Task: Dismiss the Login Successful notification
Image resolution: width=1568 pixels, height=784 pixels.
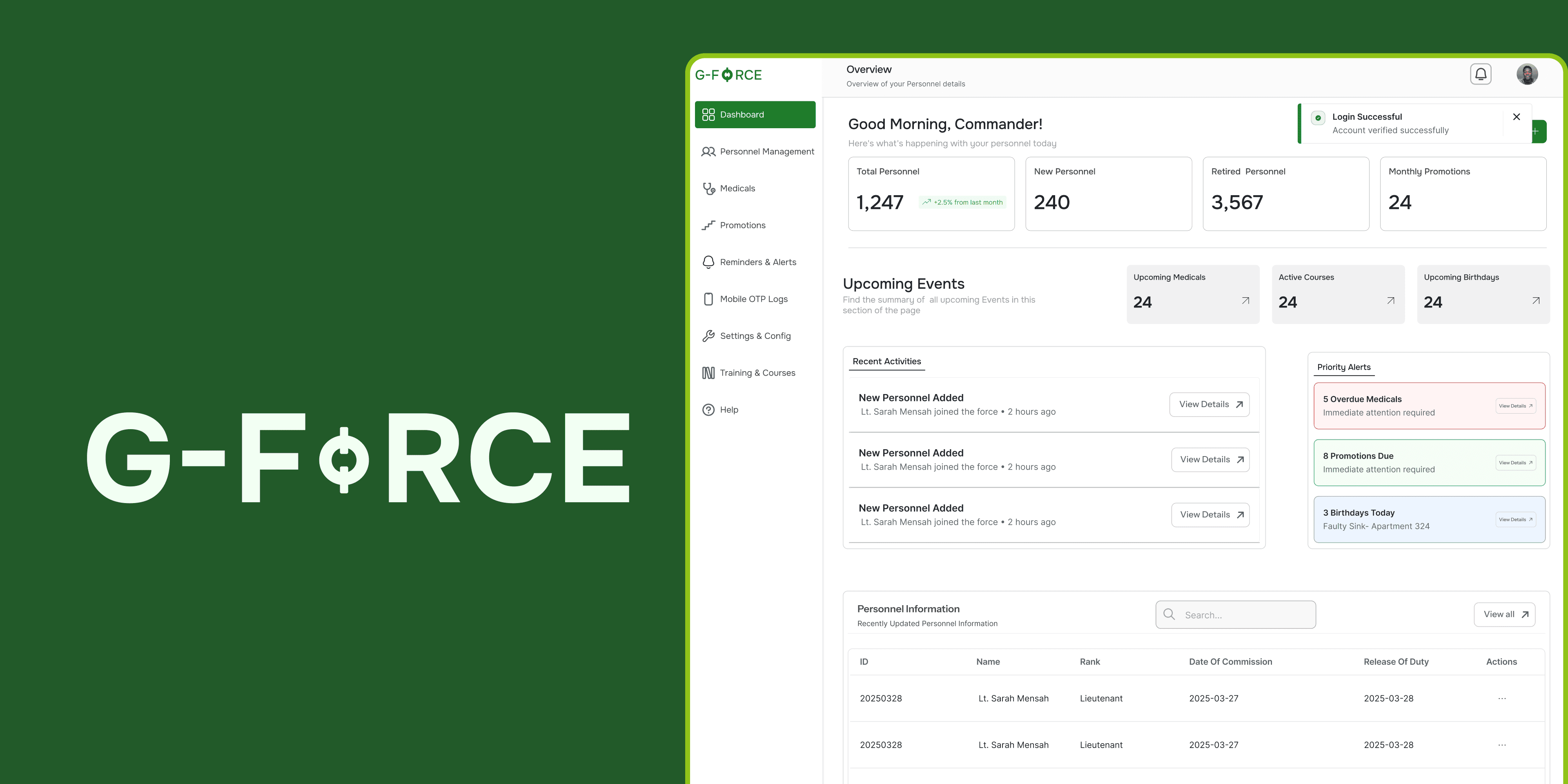Action: [1516, 117]
